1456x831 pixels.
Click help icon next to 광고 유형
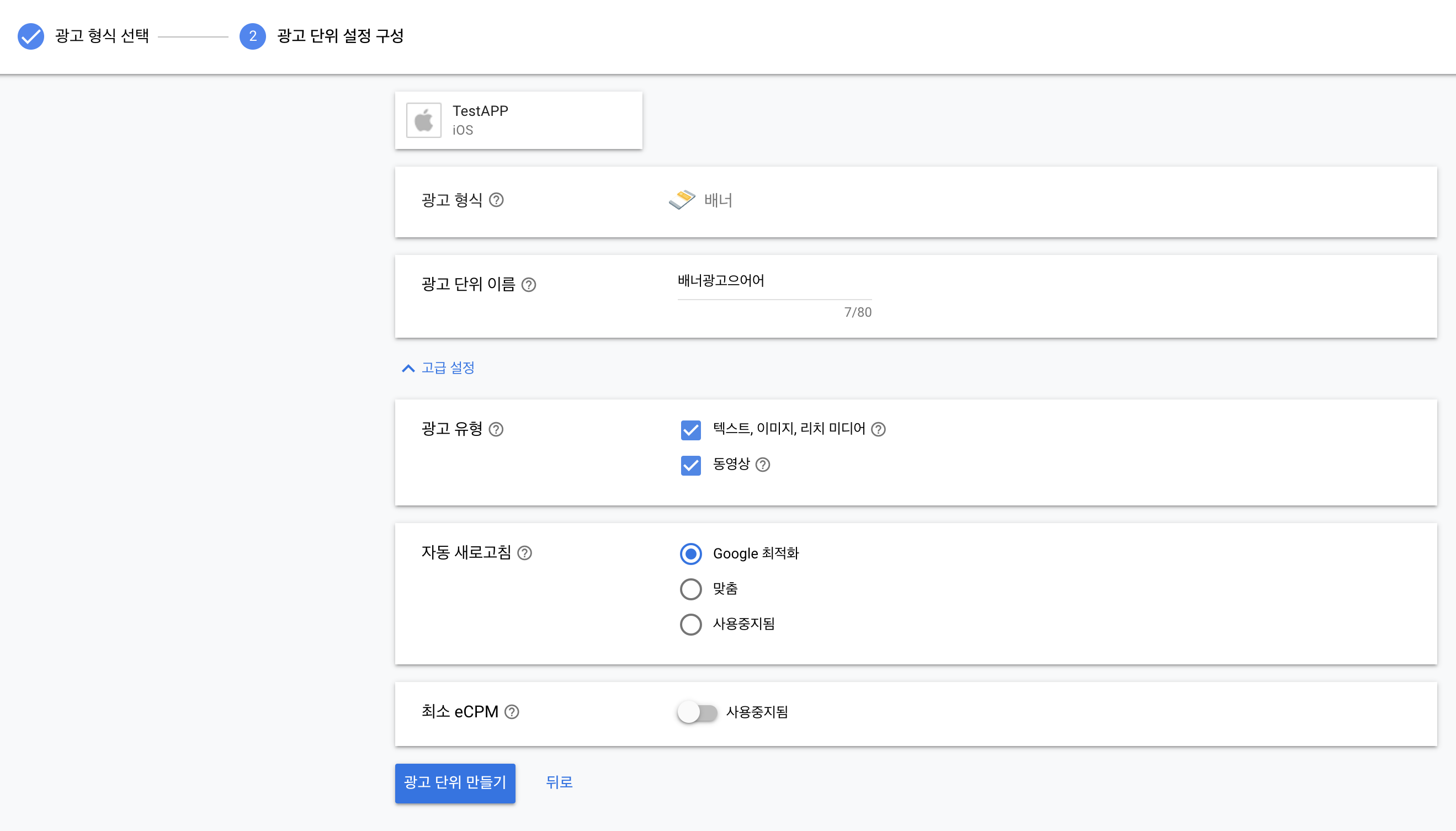click(x=496, y=429)
